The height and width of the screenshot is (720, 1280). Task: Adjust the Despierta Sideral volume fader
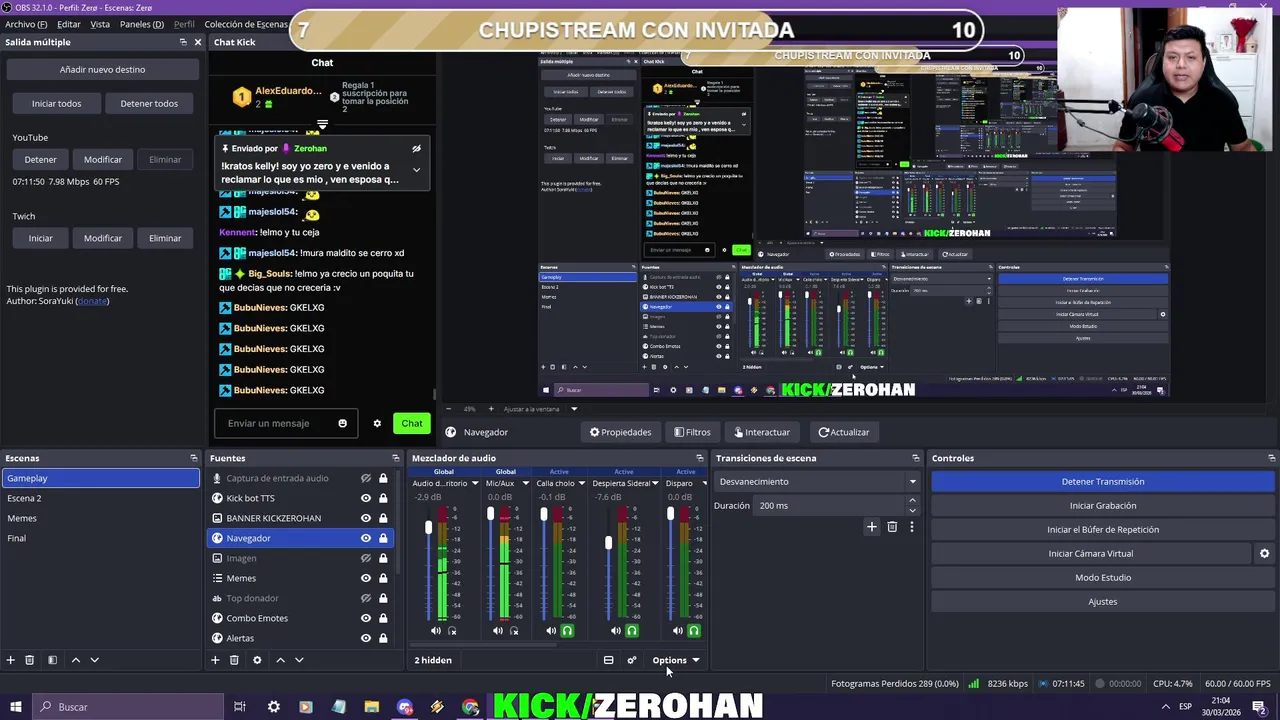coord(608,543)
